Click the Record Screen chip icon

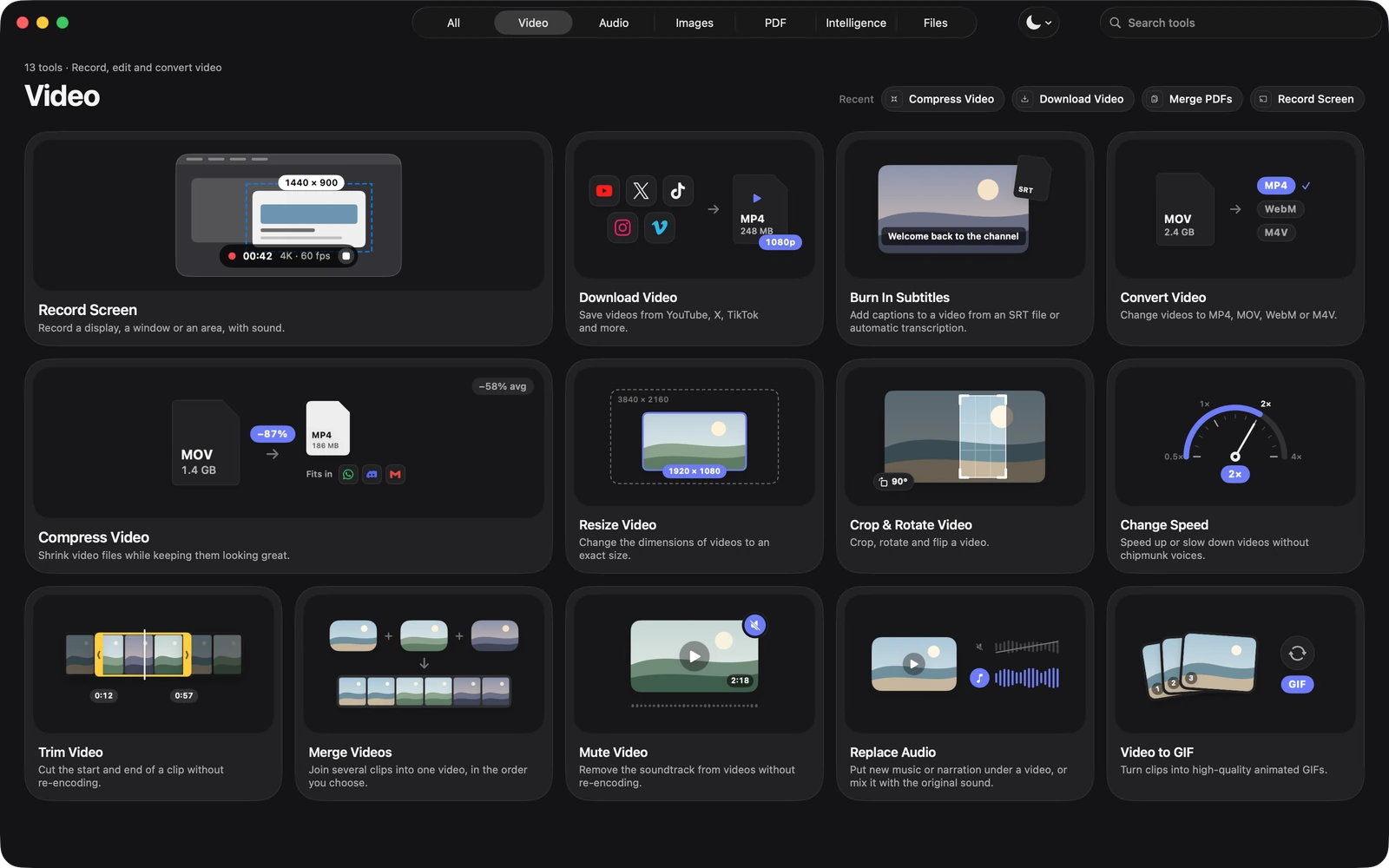1263,99
